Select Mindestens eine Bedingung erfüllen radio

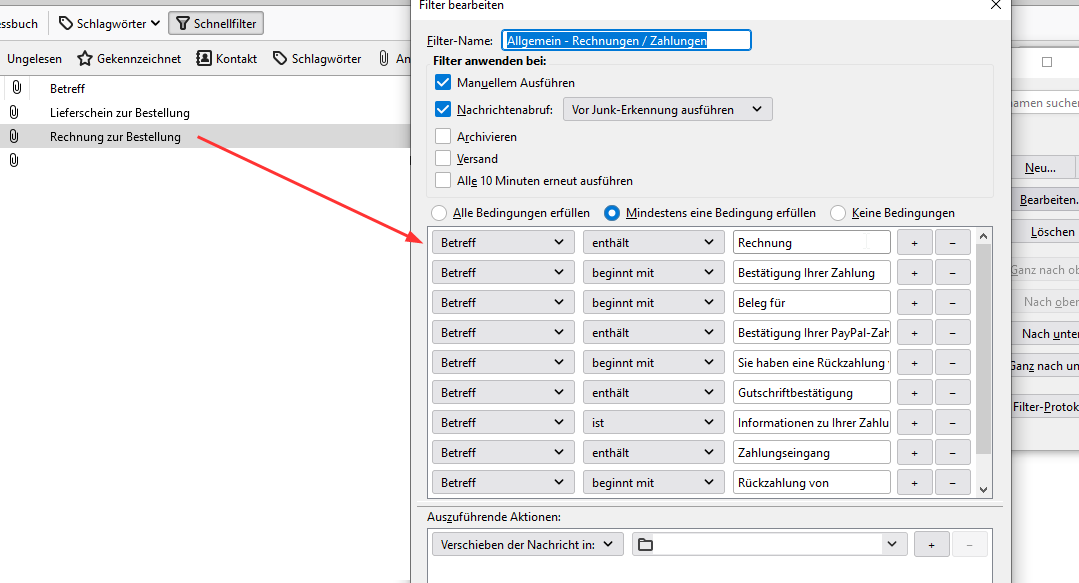(x=612, y=213)
